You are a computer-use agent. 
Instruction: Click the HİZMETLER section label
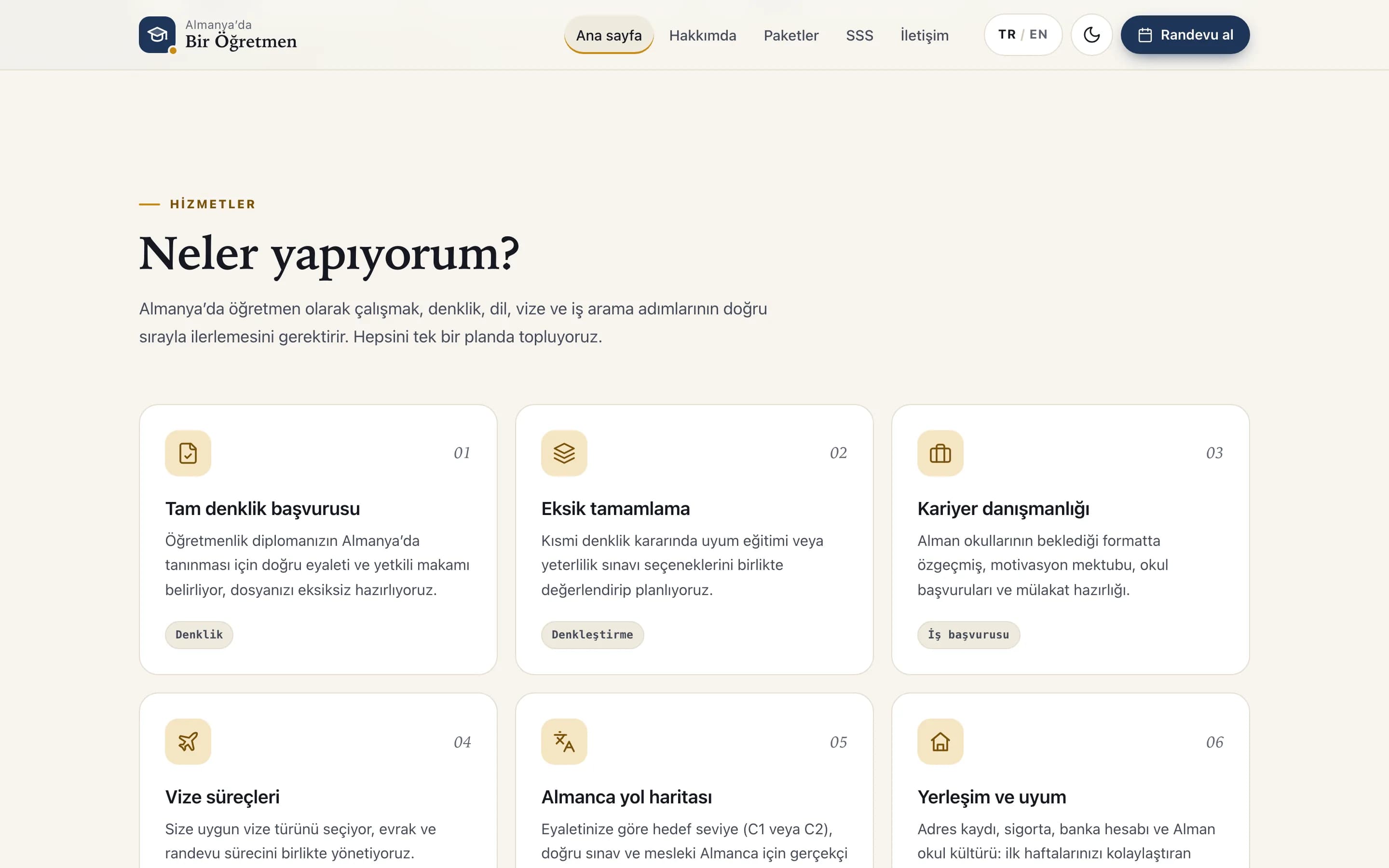212,204
